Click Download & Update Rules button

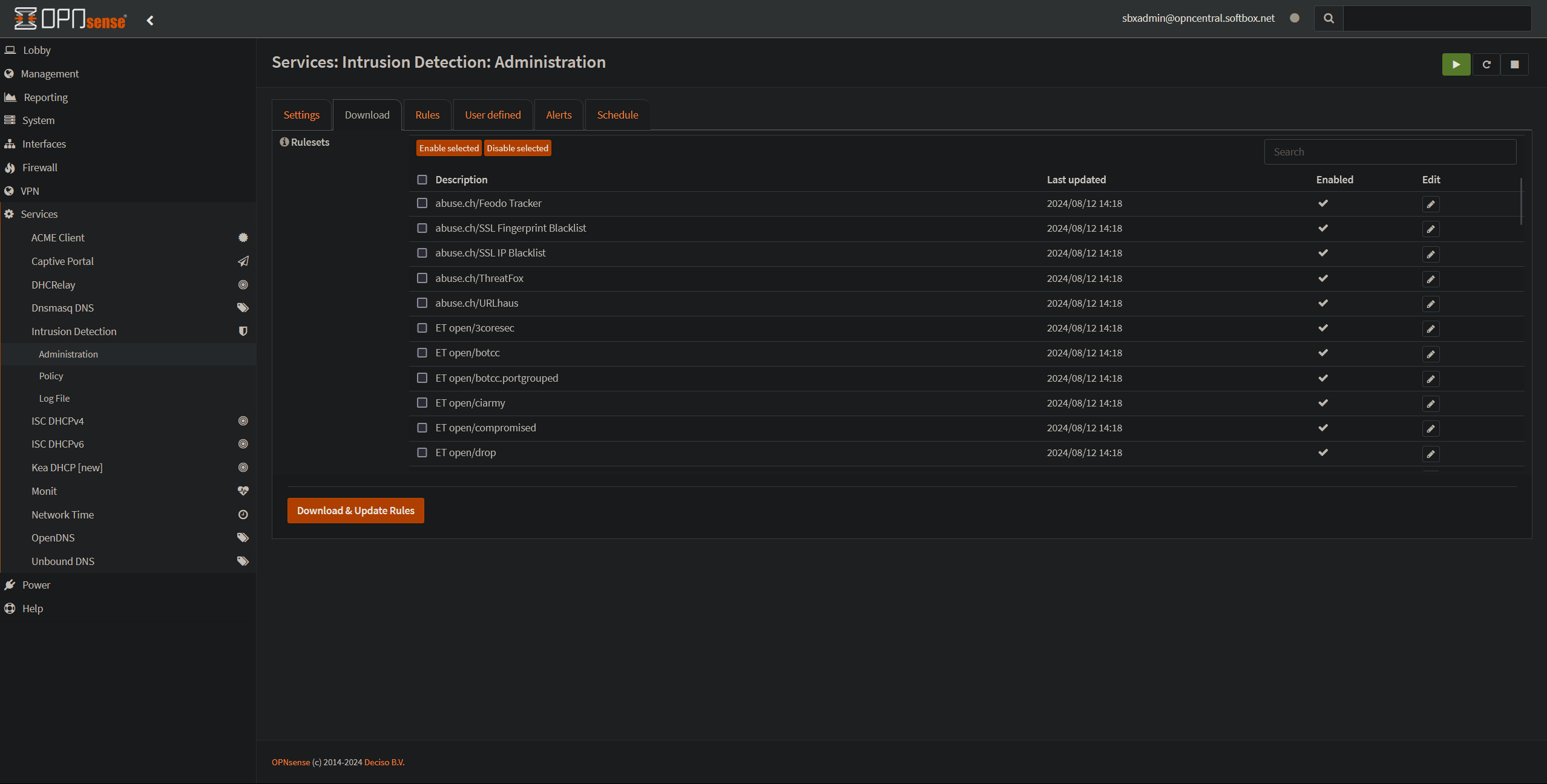(x=355, y=511)
